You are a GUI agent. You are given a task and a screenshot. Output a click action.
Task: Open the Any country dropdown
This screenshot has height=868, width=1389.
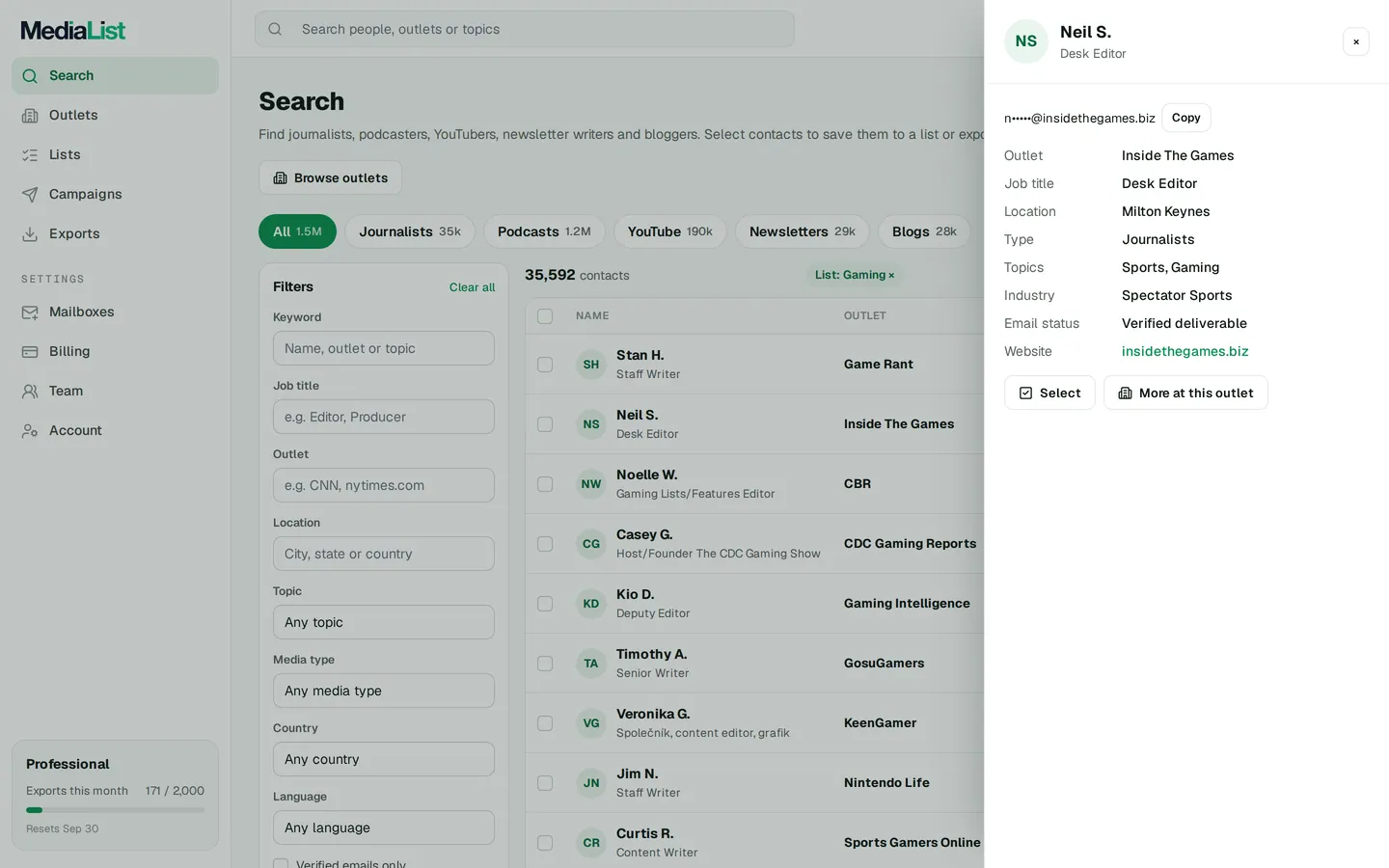click(x=384, y=759)
